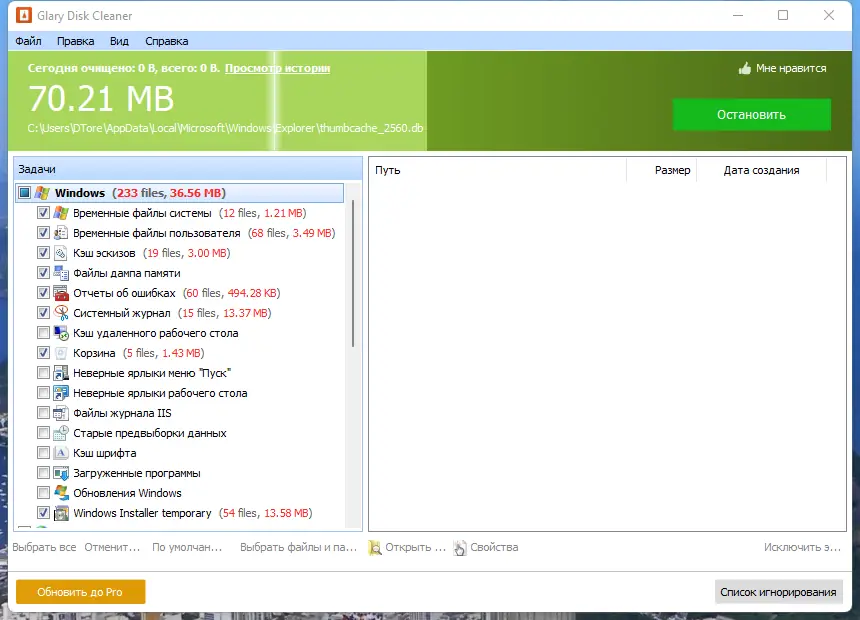
Task: Click the Обновить до Pro button
Action: (80, 592)
